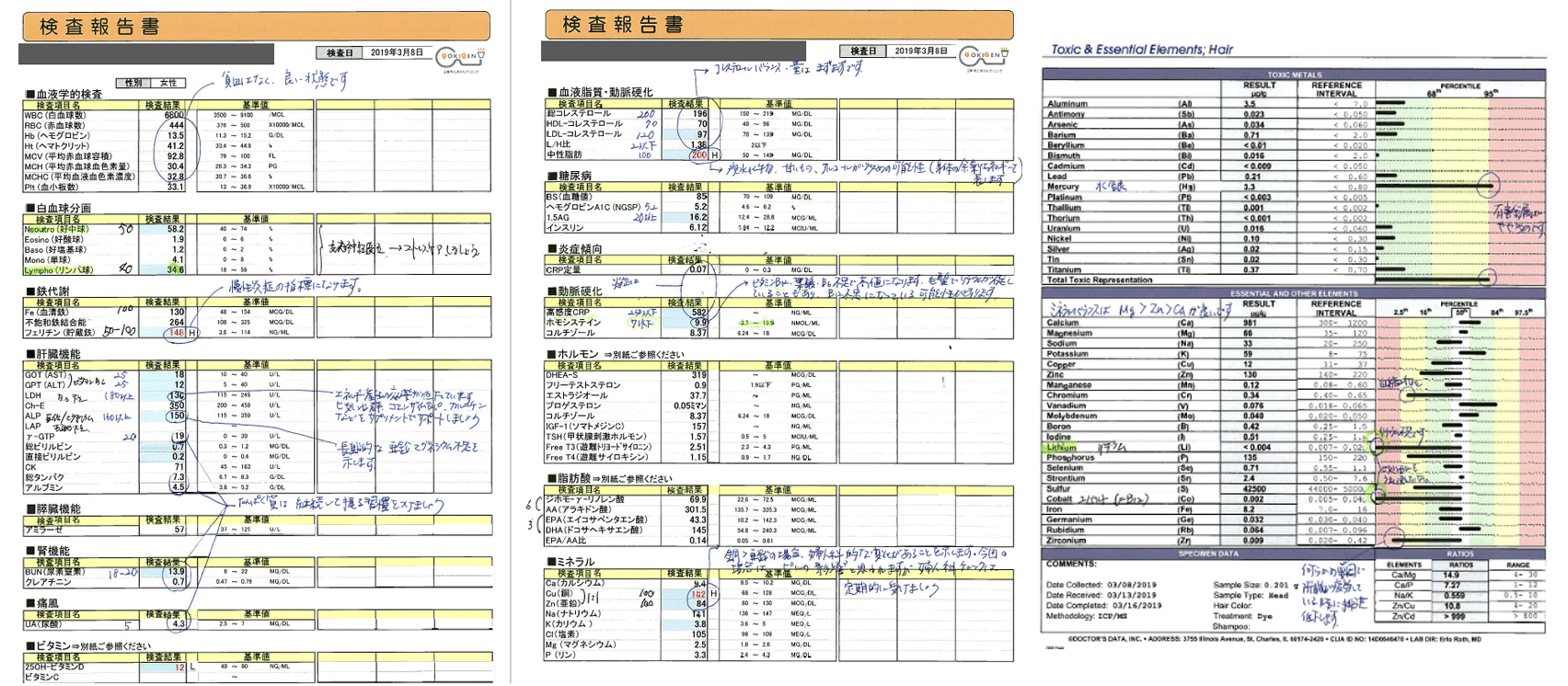
Task: Click the orange 検査報告書 title banner on the middle page
Action: click(779, 25)
